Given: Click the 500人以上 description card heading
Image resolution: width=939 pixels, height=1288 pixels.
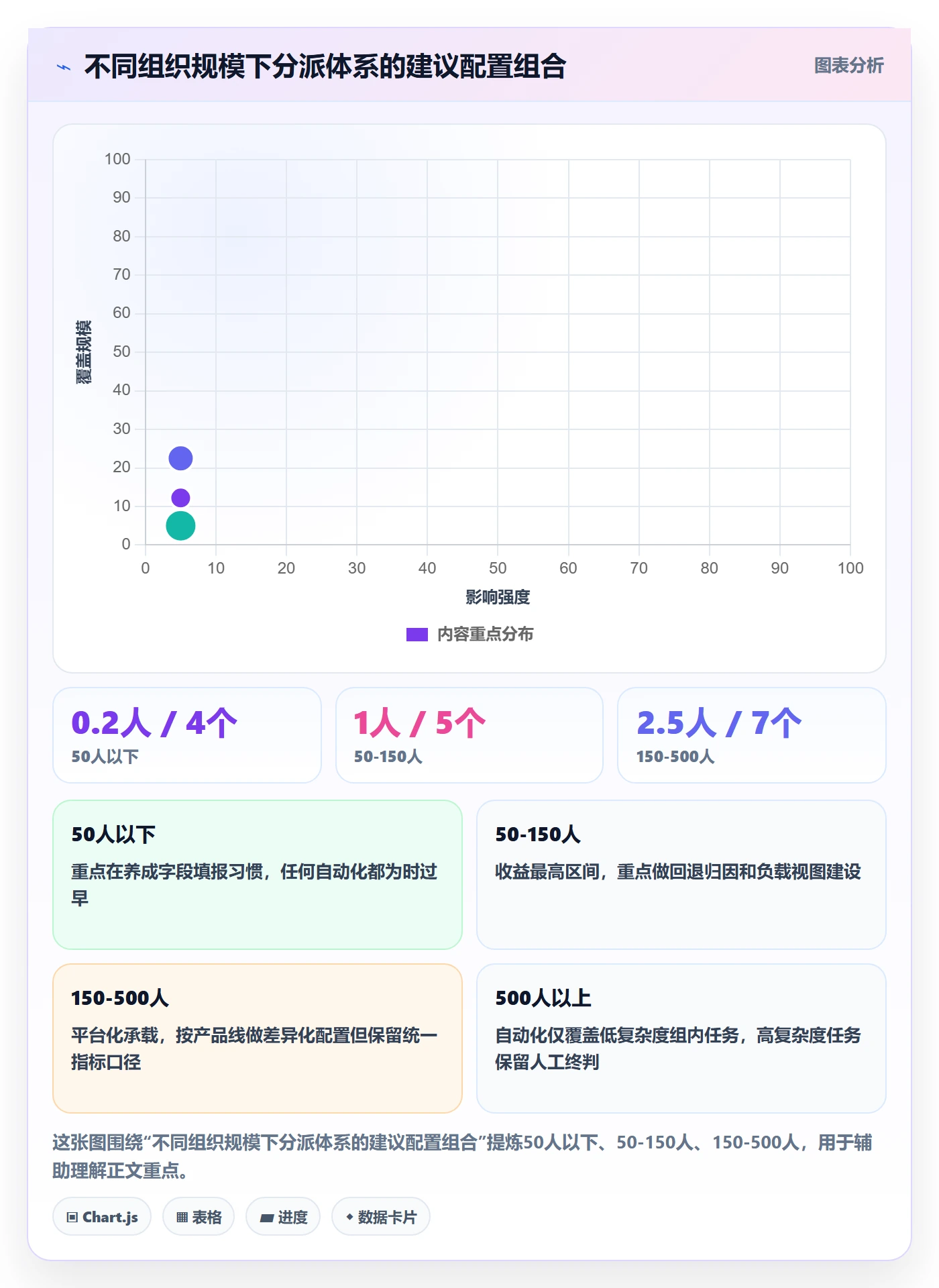Looking at the screenshot, I should 543,998.
